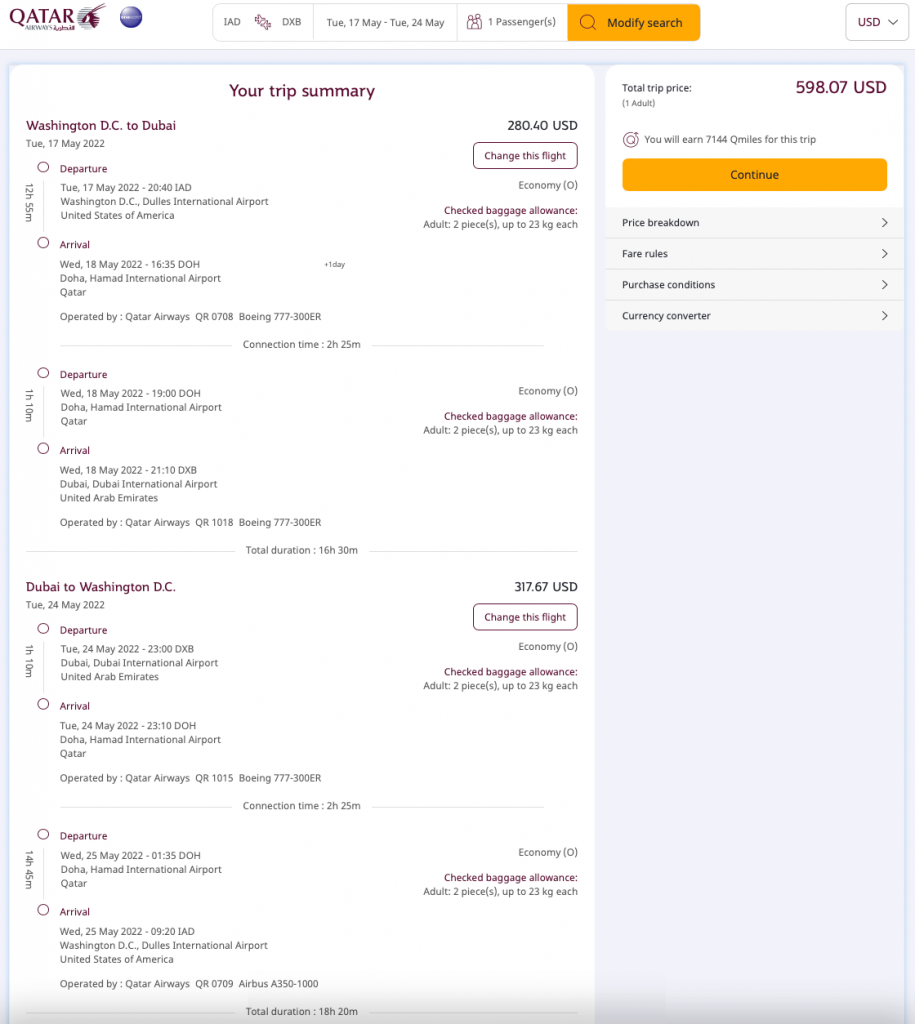Open the Currency converter section
Image resolution: width=915 pixels, height=1024 pixels.
754,316
